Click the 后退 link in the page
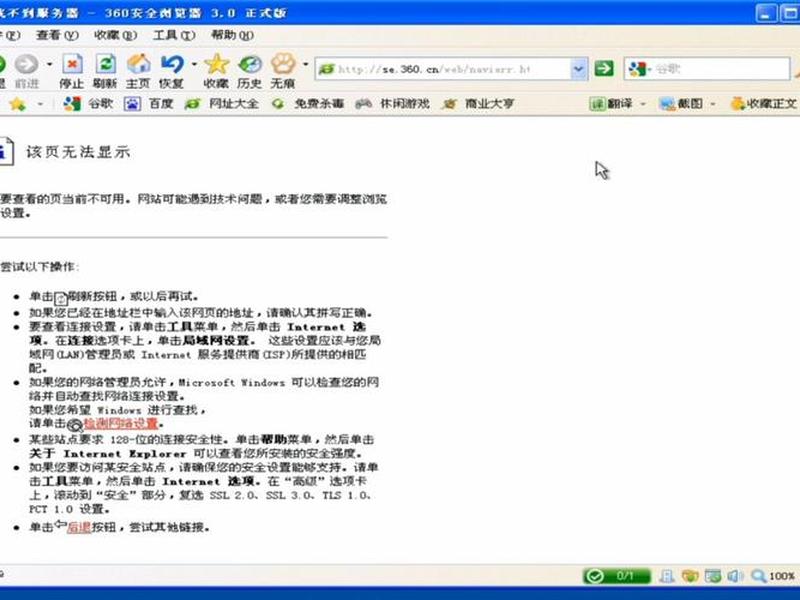This screenshot has width=800, height=600. 79,527
